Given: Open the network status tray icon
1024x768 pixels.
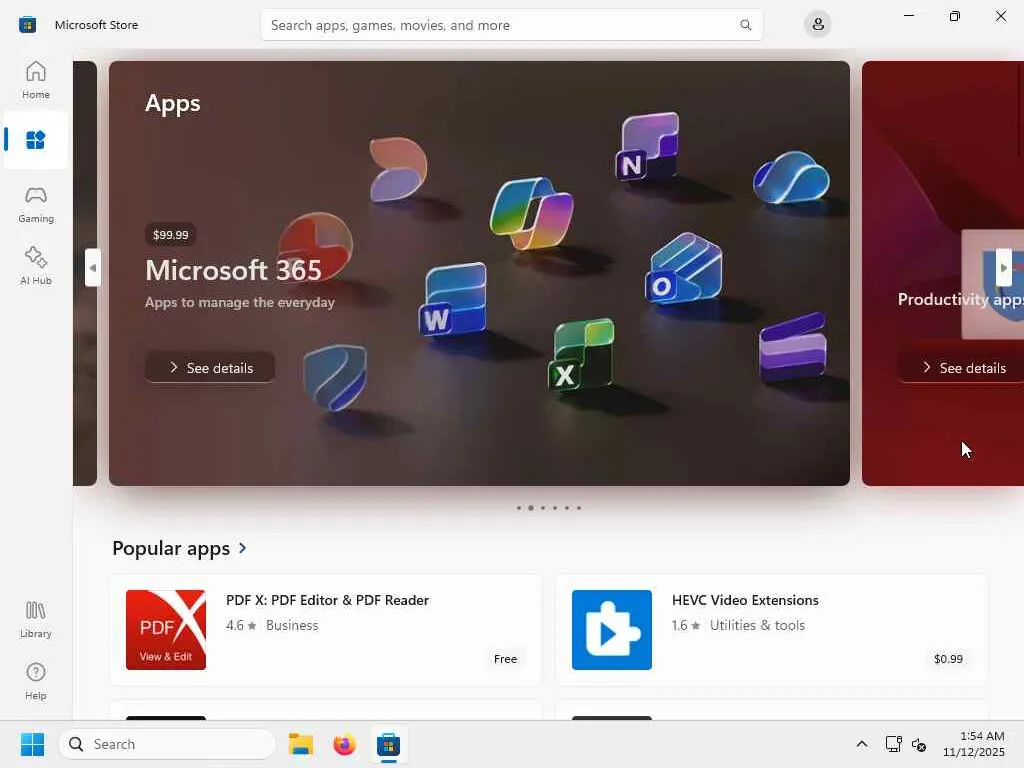Looking at the screenshot, I should [893, 744].
